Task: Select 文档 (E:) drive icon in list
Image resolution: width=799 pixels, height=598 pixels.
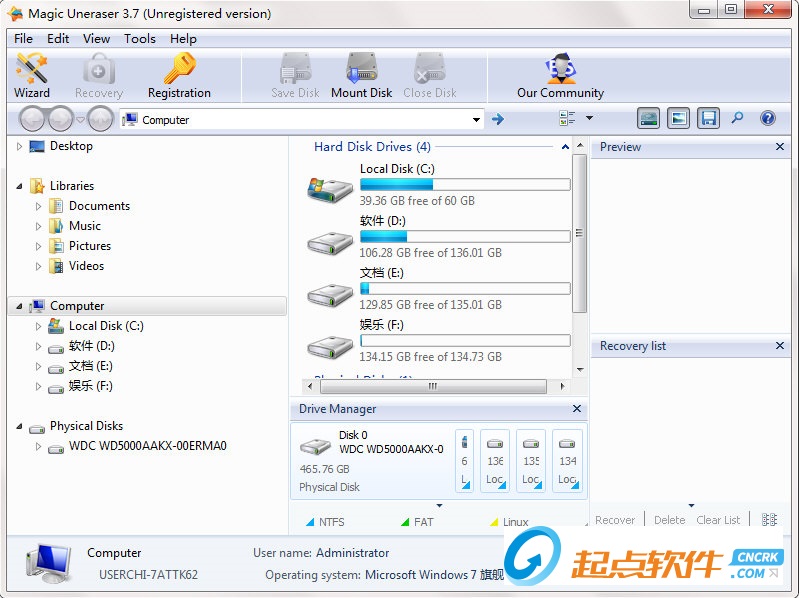Action: pyautogui.click(x=330, y=294)
